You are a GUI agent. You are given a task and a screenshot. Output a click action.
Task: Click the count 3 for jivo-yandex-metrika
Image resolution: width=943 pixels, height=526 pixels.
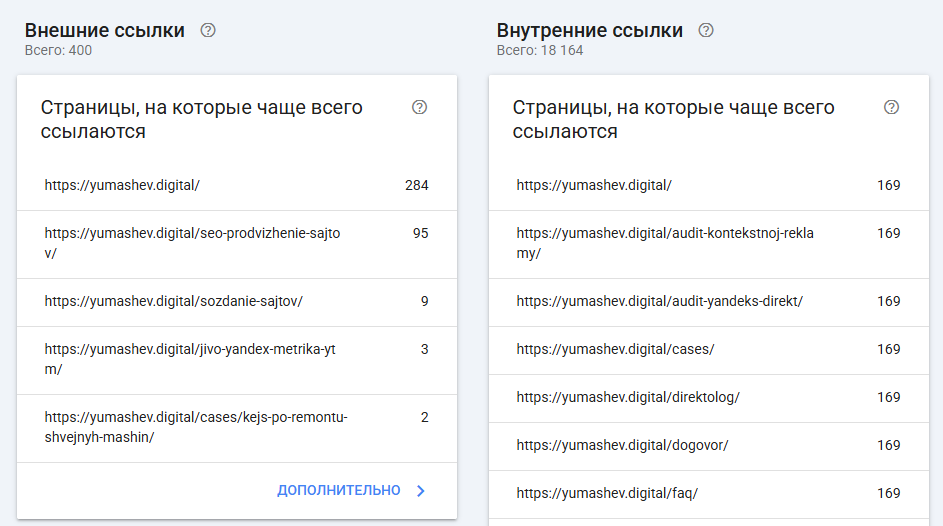click(x=425, y=349)
